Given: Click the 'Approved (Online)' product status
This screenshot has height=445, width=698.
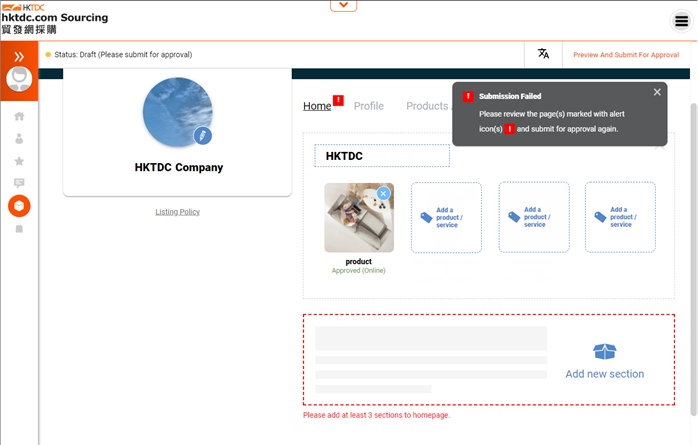Looking at the screenshot, I should click(x=358, y=271).
